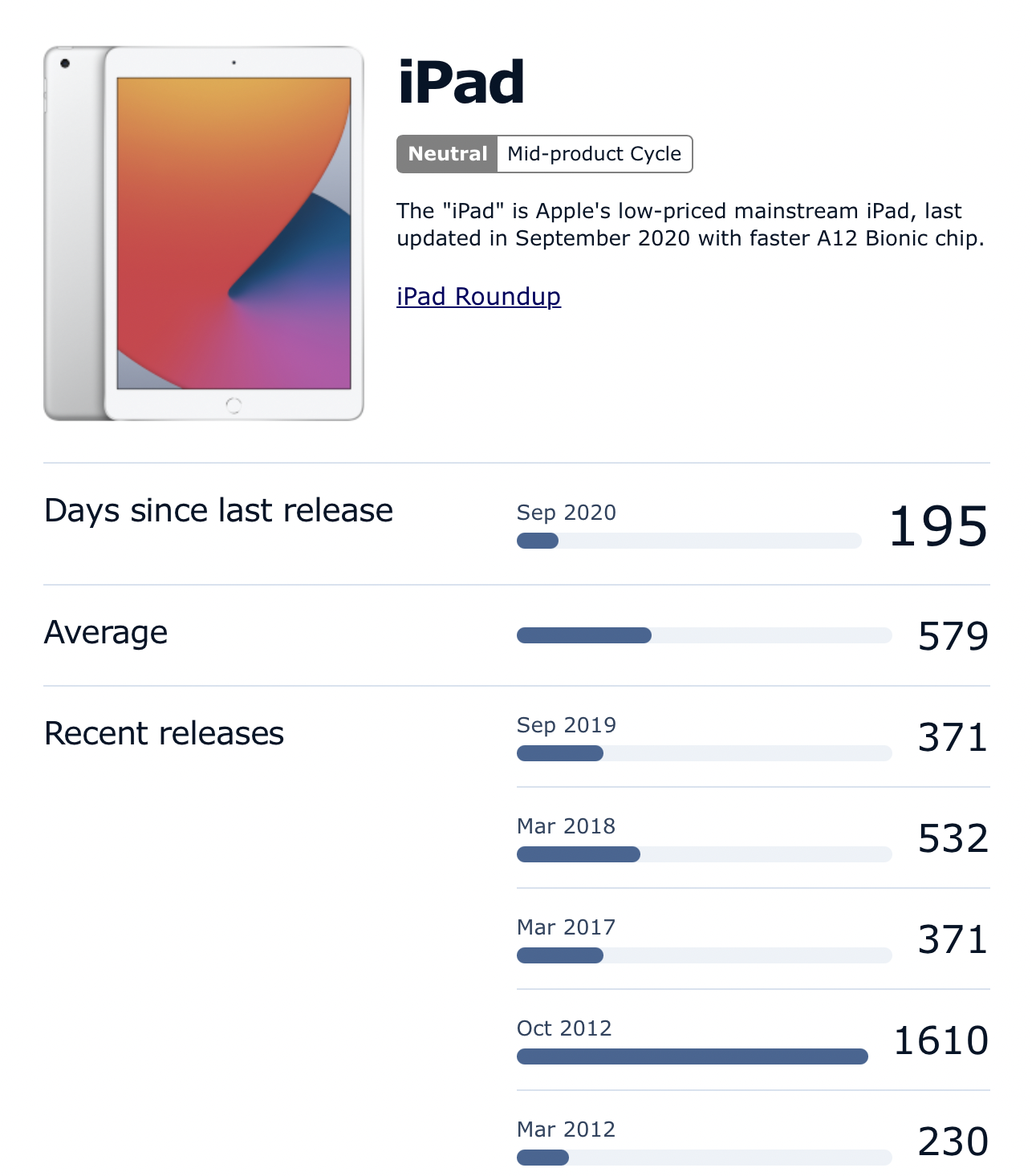Image resolution: width=1032 pixels, height=1176 pixels.
Task: Click the 195 days count
Action: pyautogui.click(x=938, y=526)
